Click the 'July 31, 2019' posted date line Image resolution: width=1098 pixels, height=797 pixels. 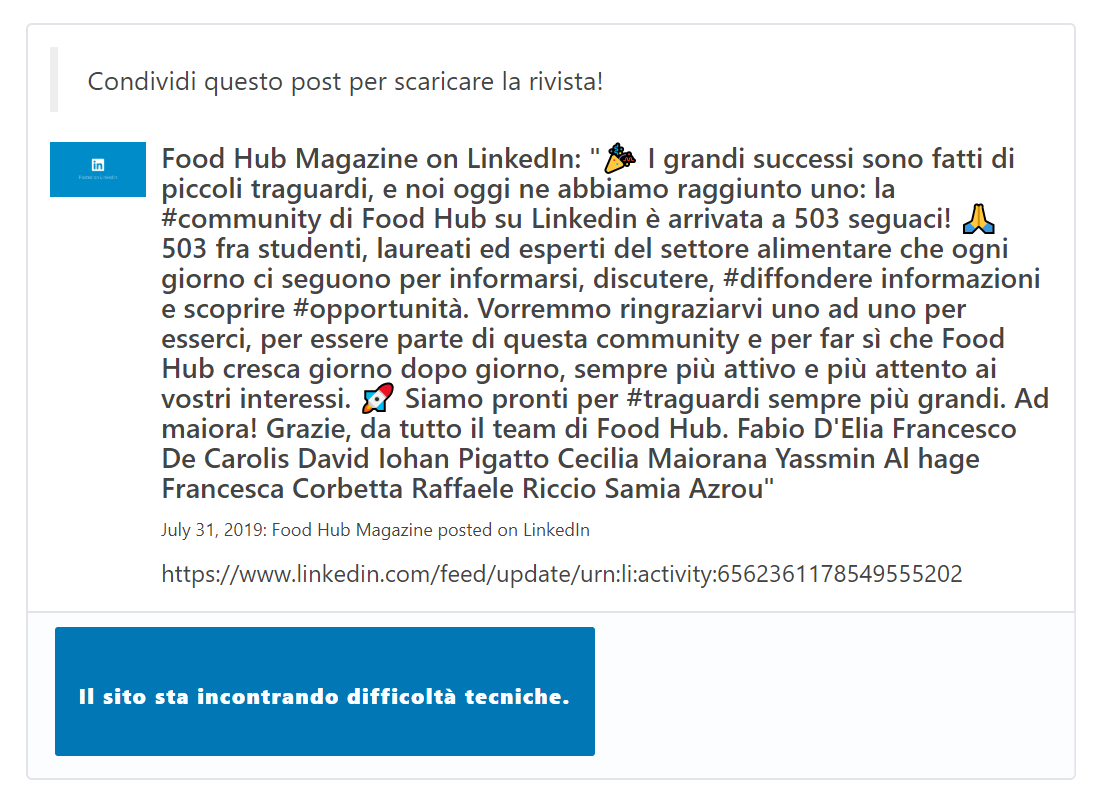[375, 529]
